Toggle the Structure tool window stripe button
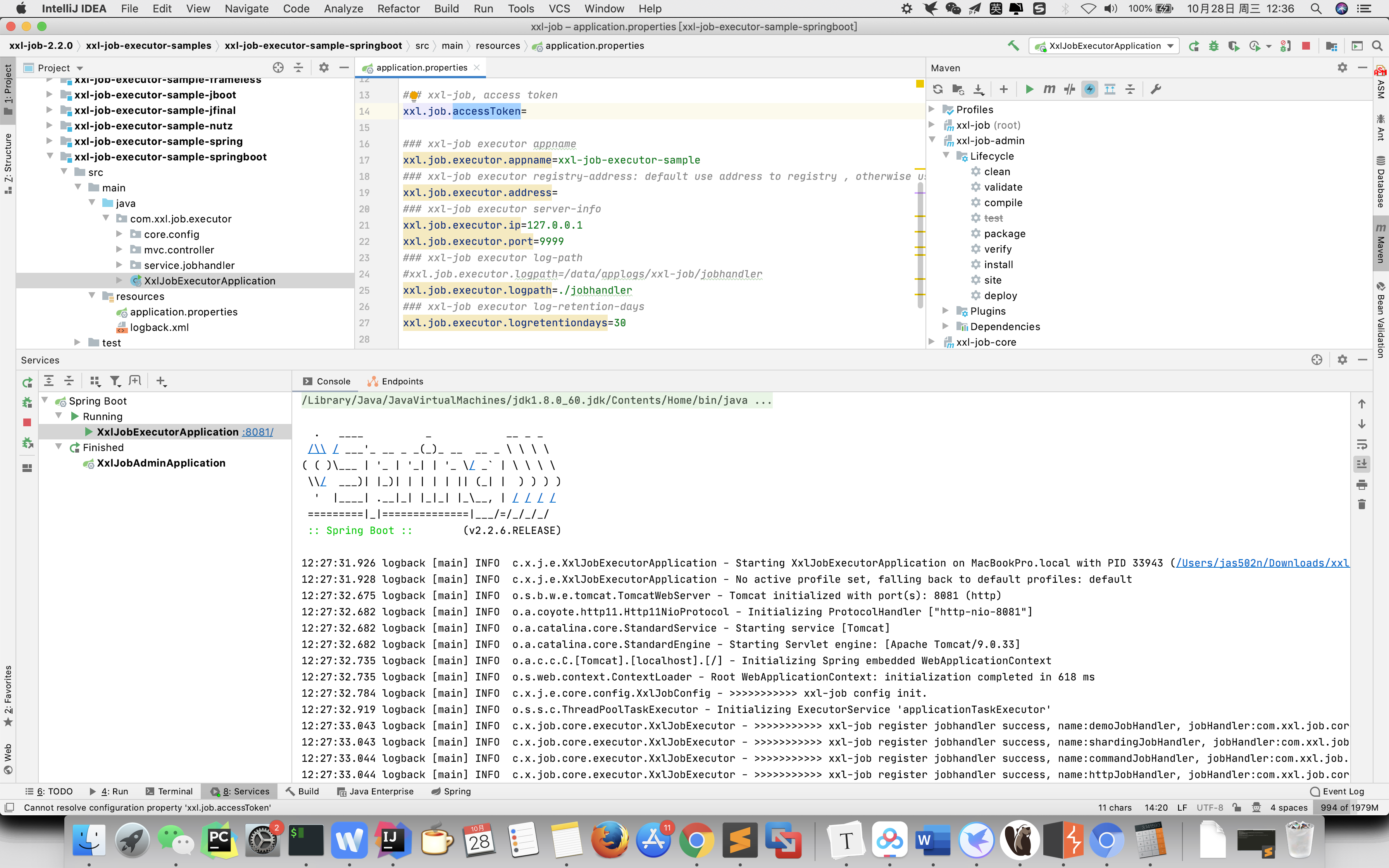 click(8, 164)
